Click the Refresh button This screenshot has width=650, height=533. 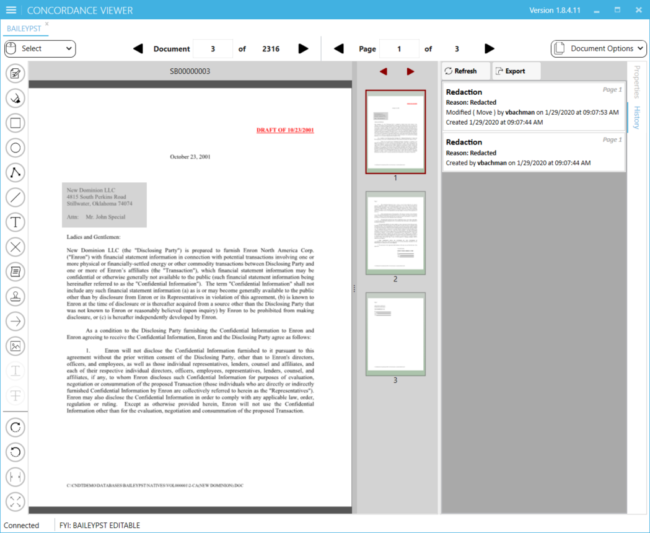click(x=466, y=71)
